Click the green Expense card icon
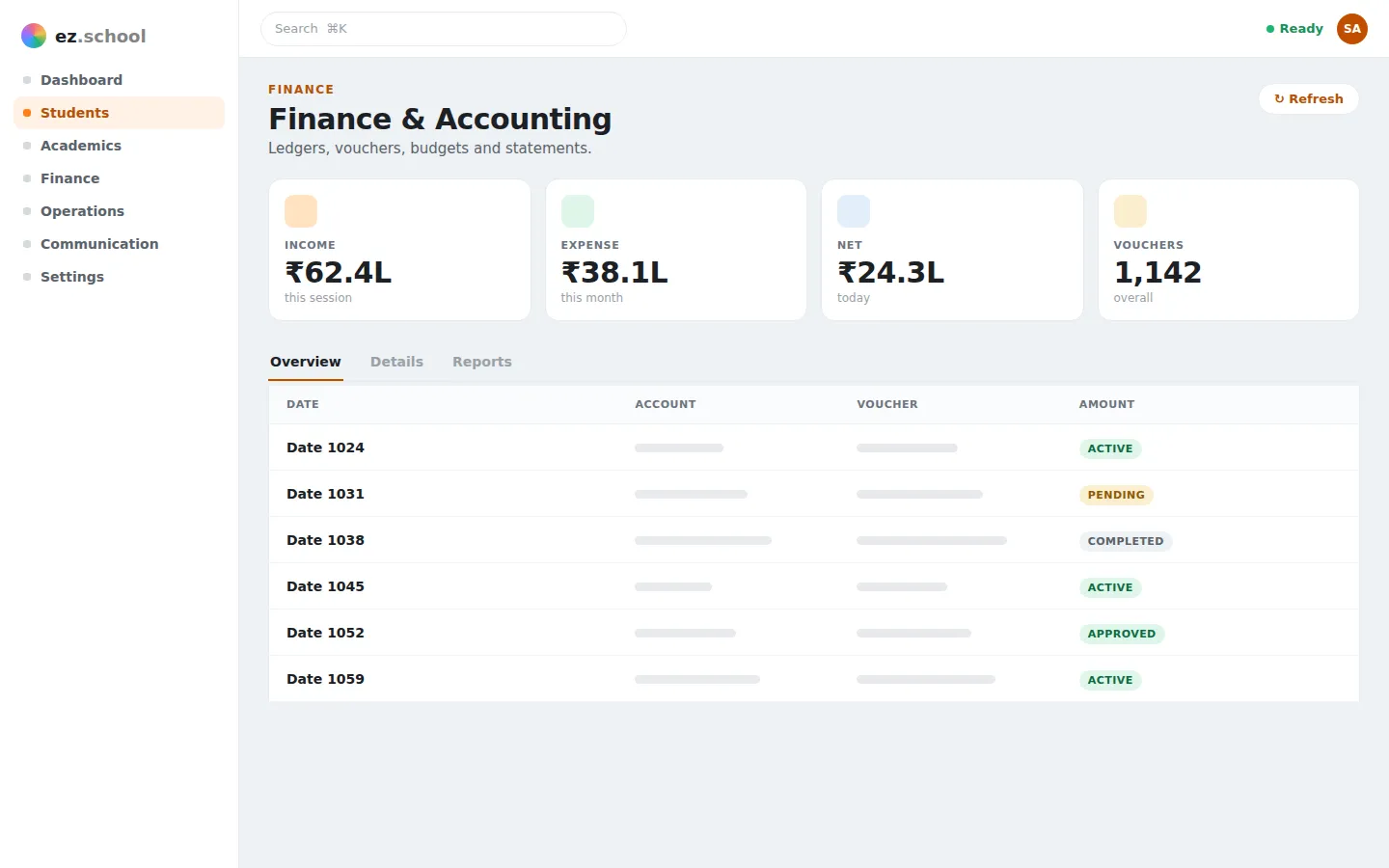Screen dimensions: 1389x868 click(x=578, y=211)
